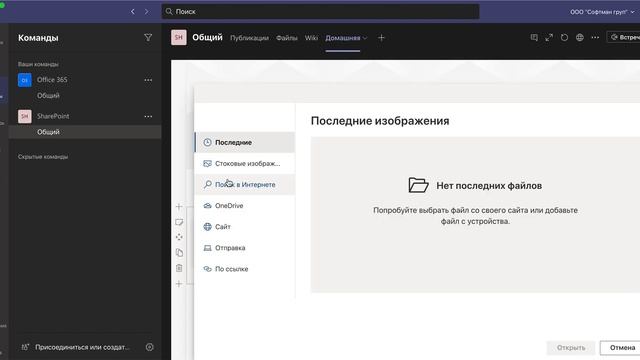Switch to the Публикации tab
Image resolution: width=640 pixels, height=360 pixels.
click(249, 38)
